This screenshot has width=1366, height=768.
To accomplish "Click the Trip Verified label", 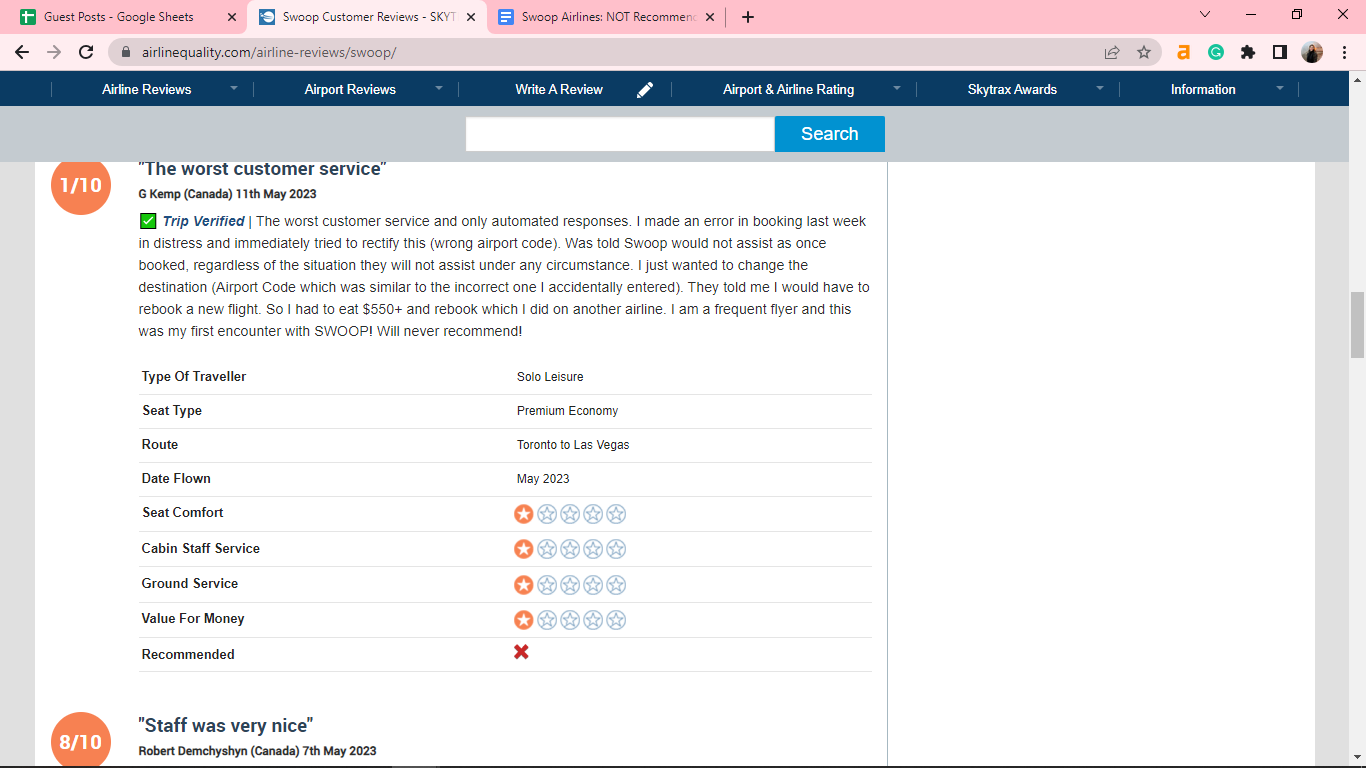I will [203, 221].
